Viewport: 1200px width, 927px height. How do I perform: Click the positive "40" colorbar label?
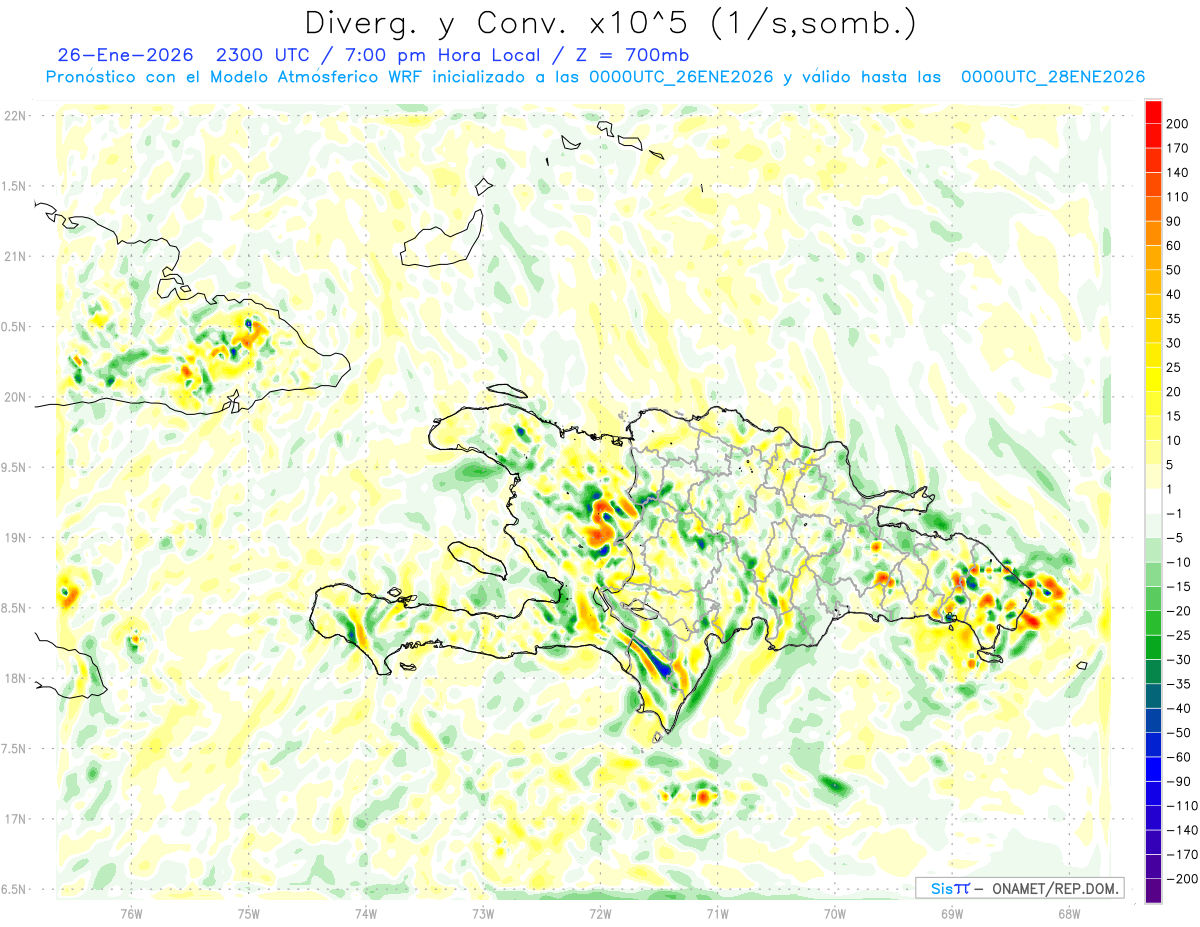click(x=1175, y=294)
